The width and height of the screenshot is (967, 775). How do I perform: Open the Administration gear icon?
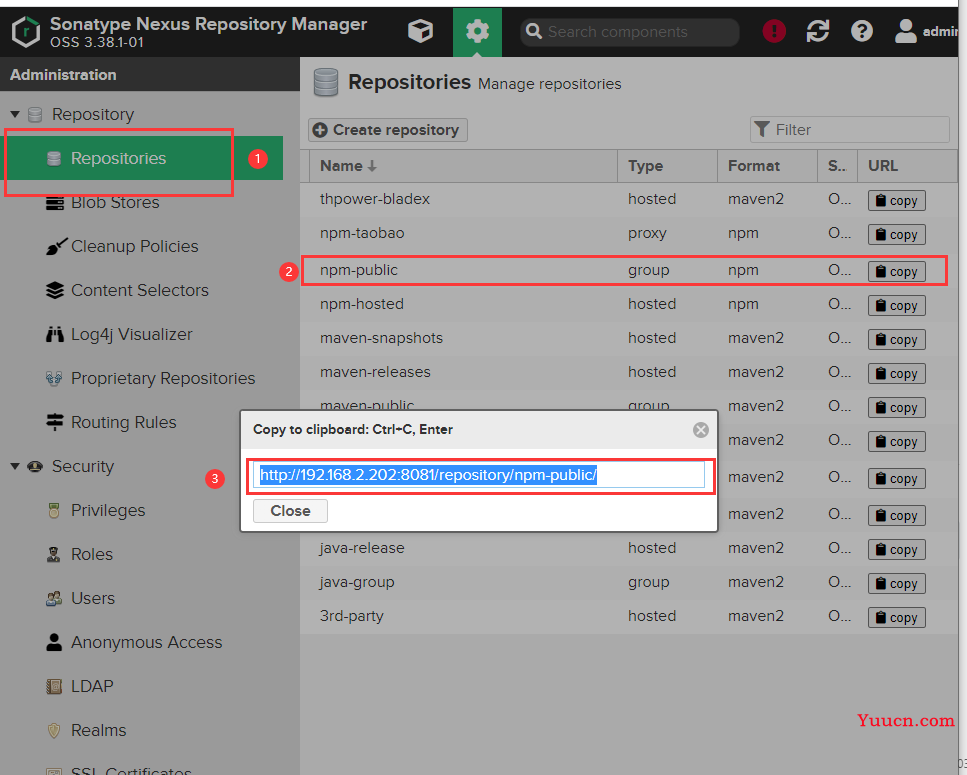[x=477, y=31]
